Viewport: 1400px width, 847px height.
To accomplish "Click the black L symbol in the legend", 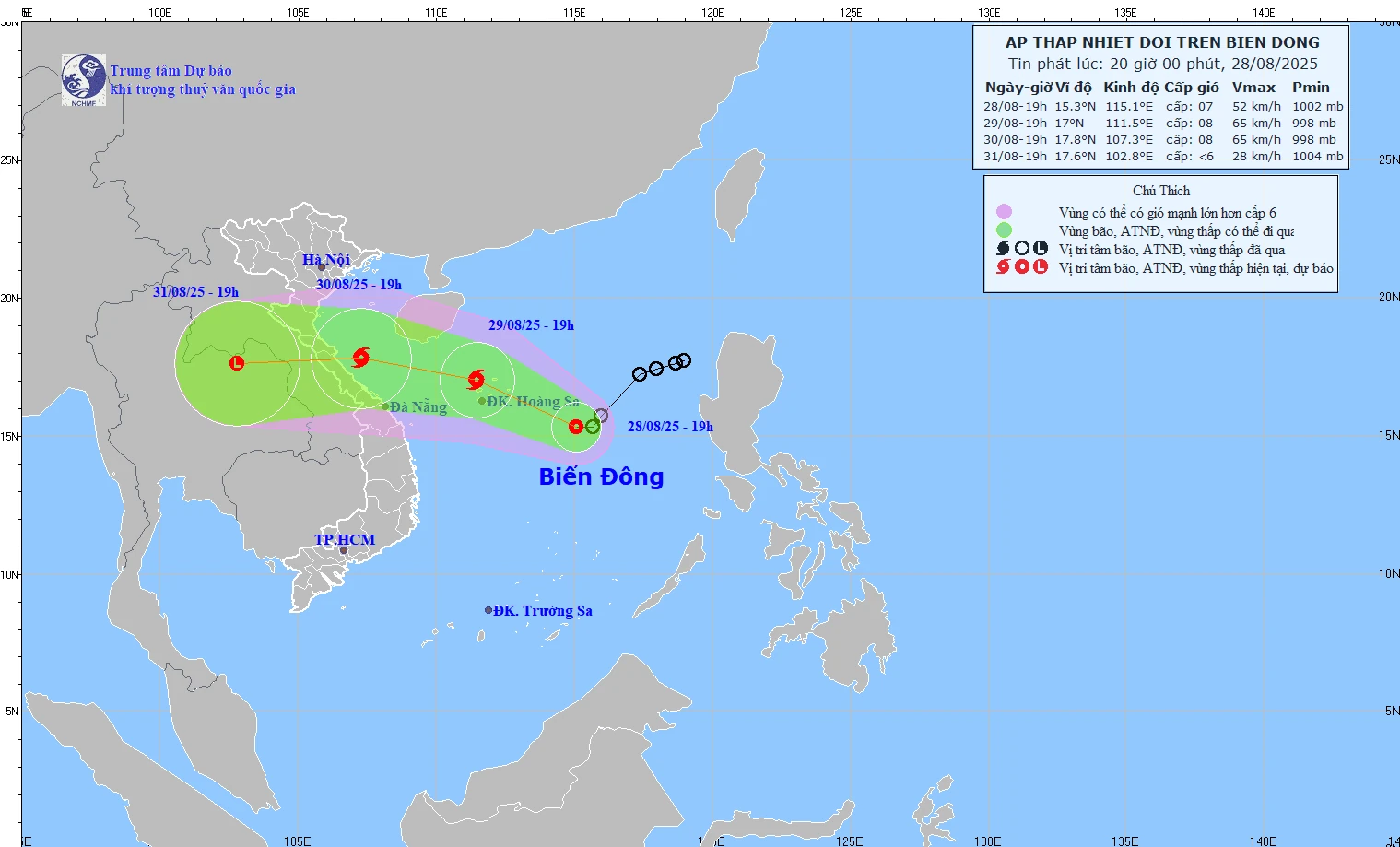I will coord(1041,249).
